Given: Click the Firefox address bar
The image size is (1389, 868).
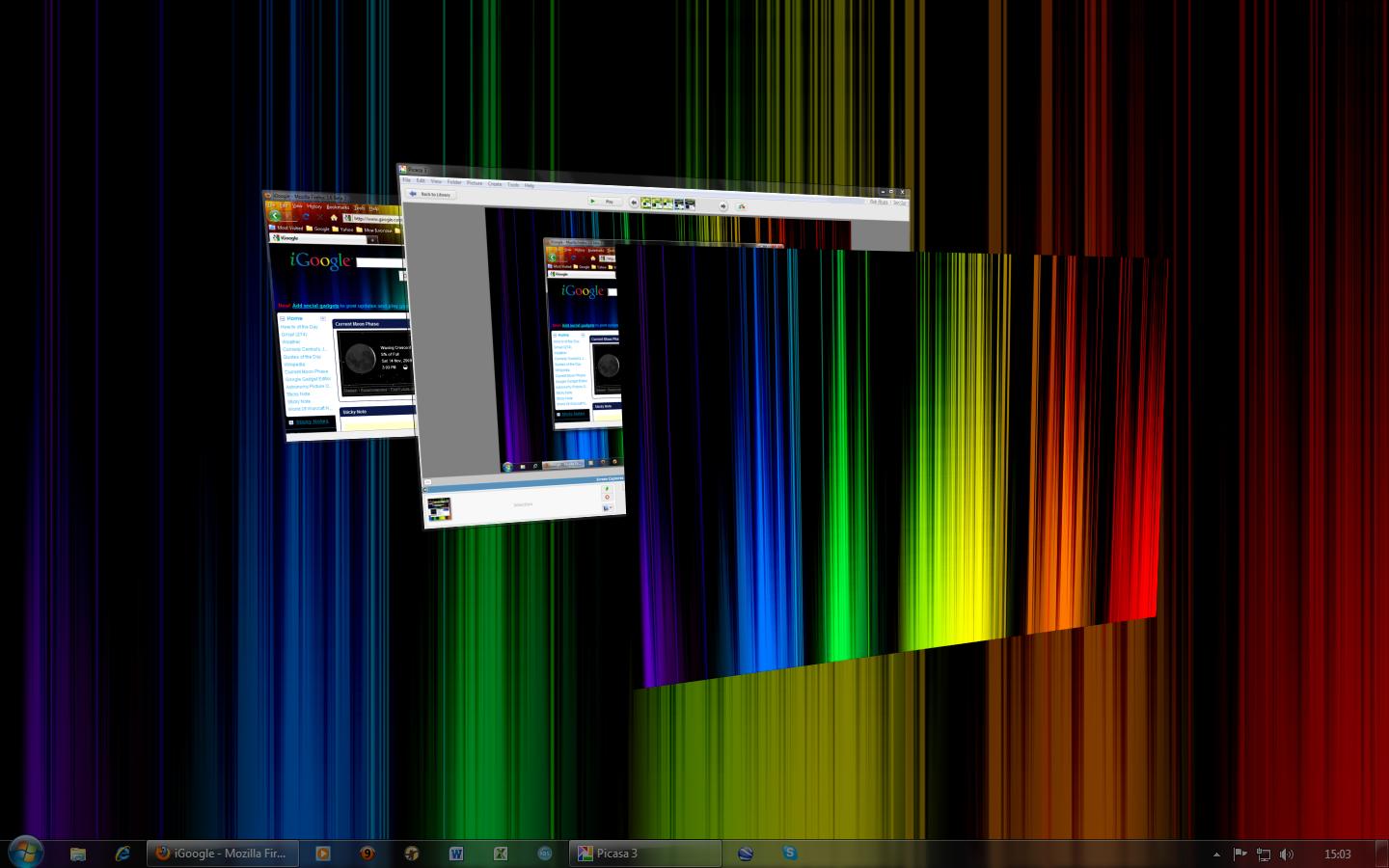Looking at the screenshot, I should click(374, 219).
